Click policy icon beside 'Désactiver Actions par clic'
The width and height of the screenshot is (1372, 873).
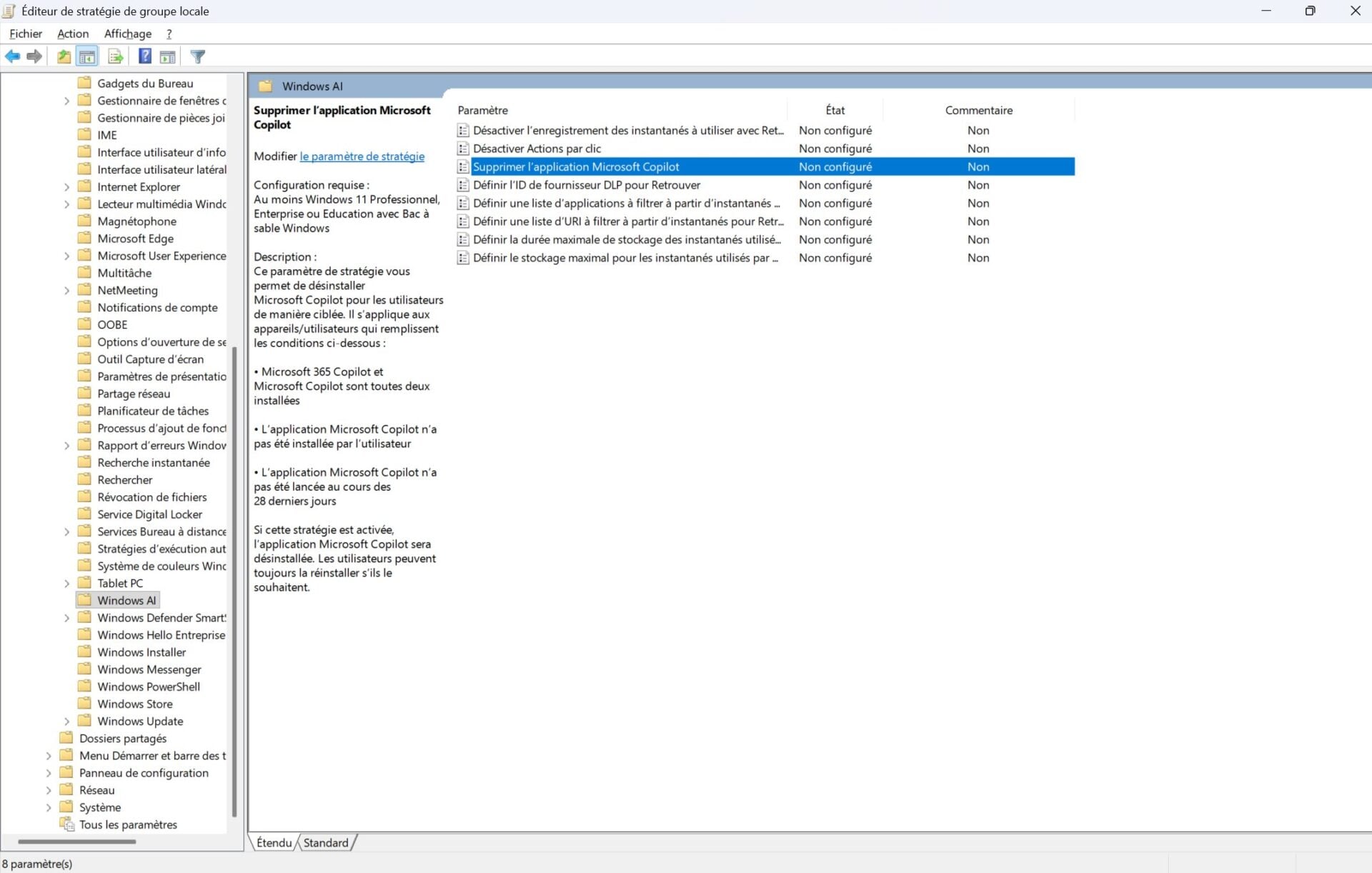click(463, 149)
